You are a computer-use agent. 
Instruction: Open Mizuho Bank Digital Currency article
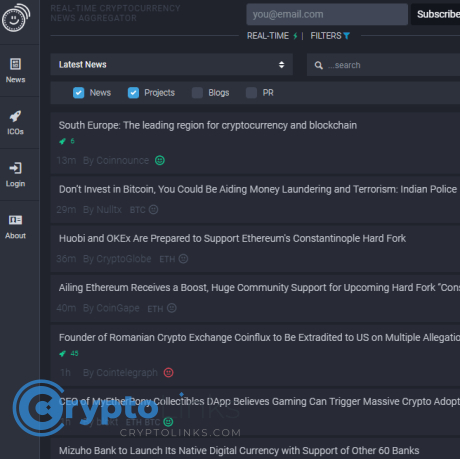click(239, 451)
